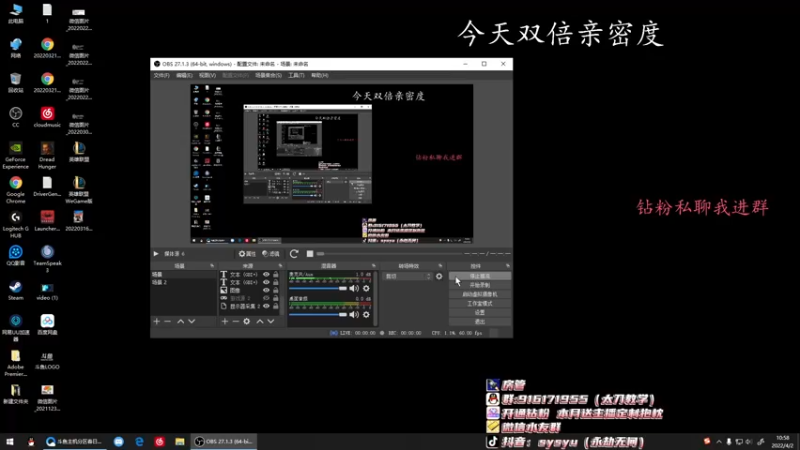800x450 pixels.
Task: Float the 转场特效 dock panel
Action: click(x=440, y=266)
